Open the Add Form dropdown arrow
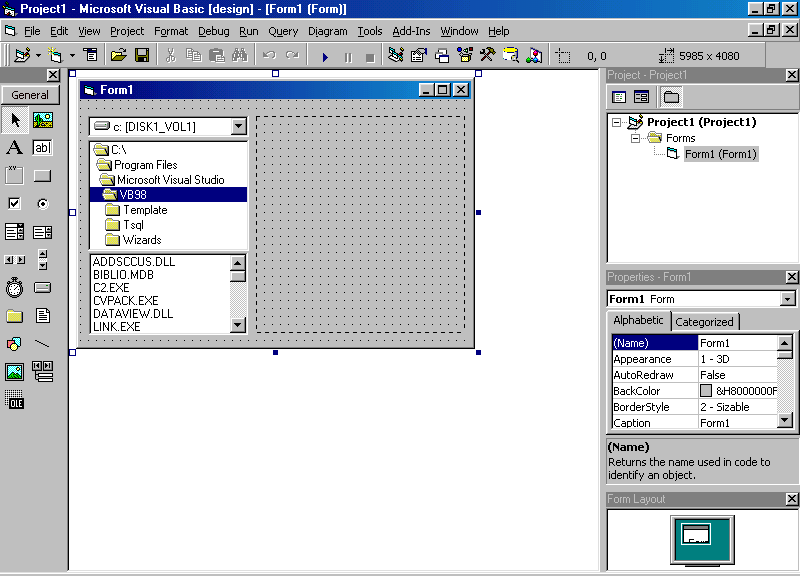The image size is (800, 576). click(x=72, y=55)
